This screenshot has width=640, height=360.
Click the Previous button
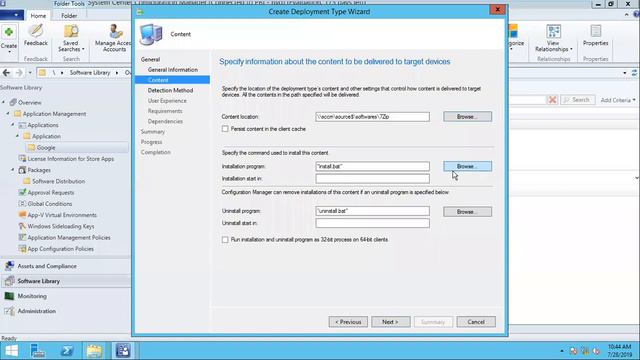(348, 322)
